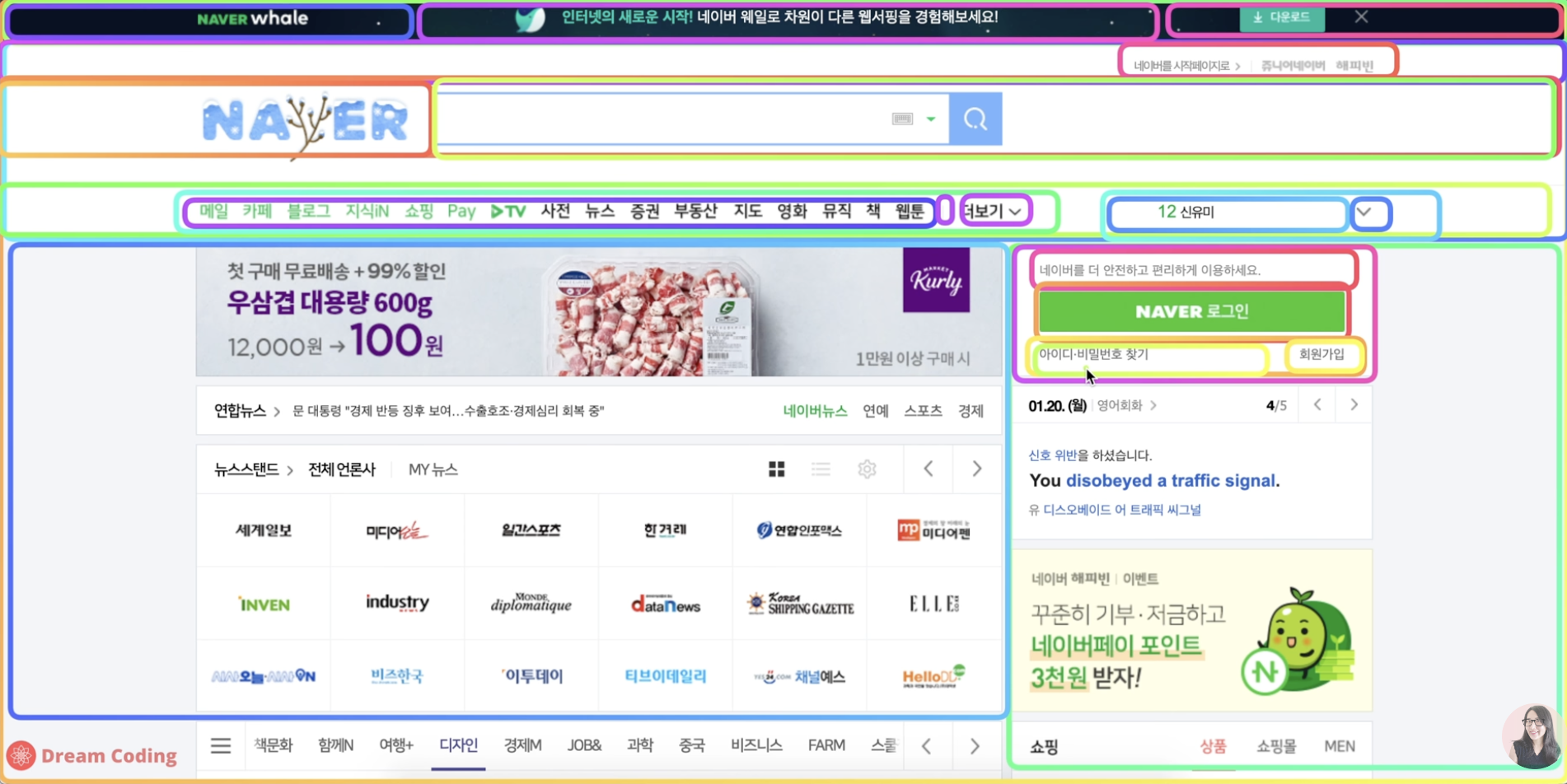Click the 해피빈 top link
Image resolution: width=1567 pixels, height=784 pixels.
pos(1354,66)
